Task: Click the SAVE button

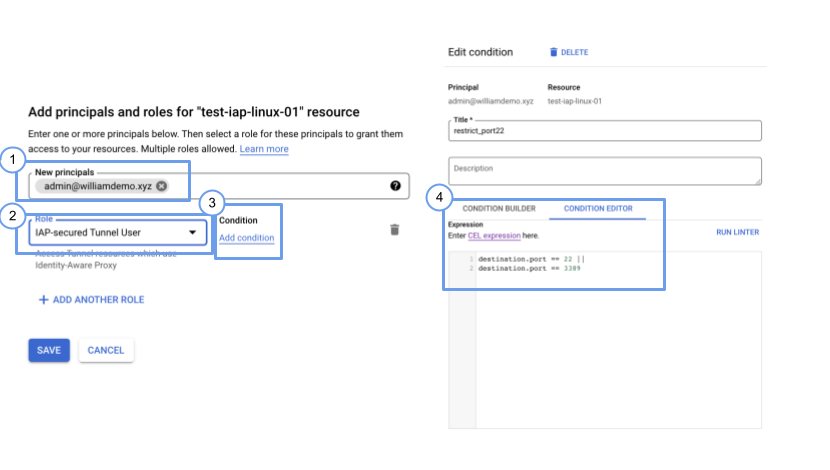Action: click(49, 350)
